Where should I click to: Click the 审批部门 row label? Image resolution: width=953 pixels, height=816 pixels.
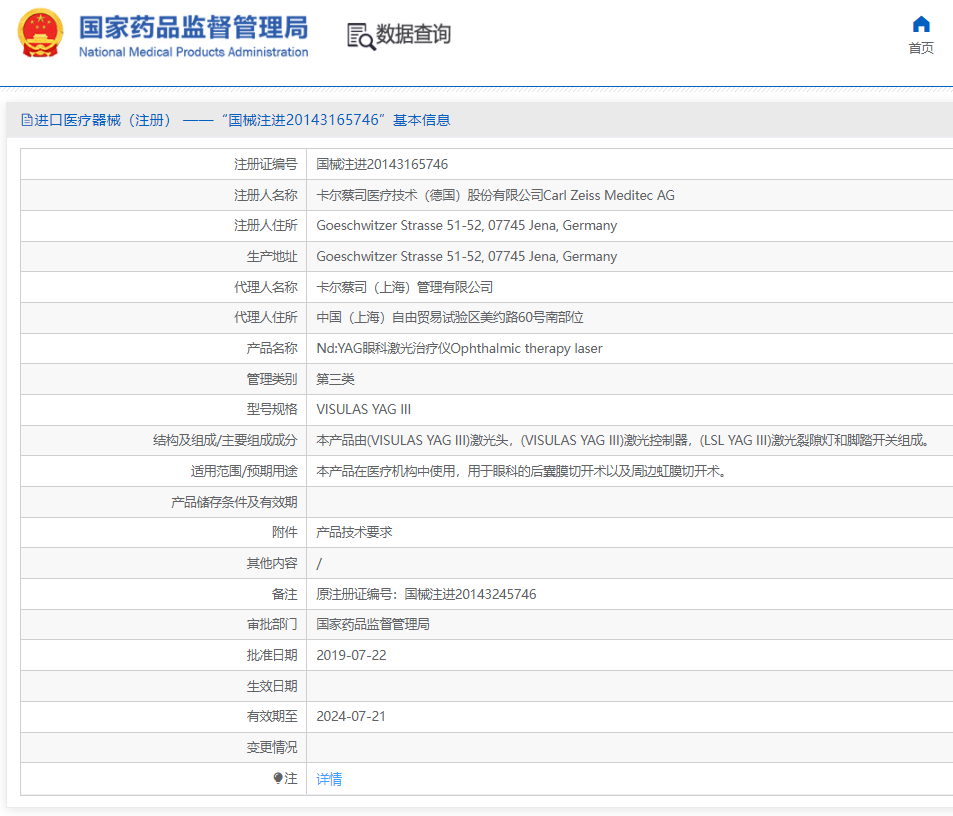coord(272,624)
